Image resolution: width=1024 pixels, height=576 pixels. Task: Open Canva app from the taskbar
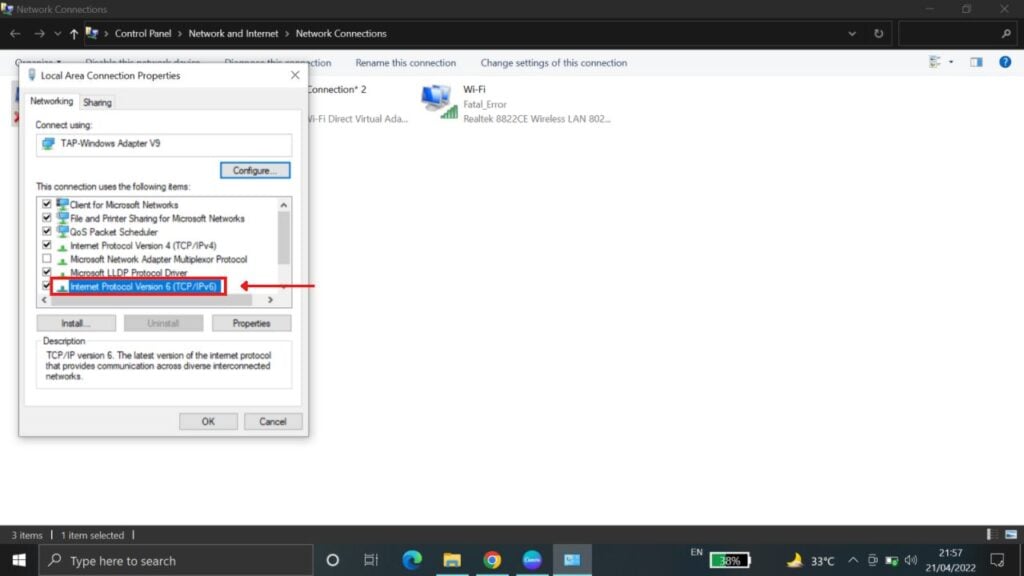[x=532, y=560]
